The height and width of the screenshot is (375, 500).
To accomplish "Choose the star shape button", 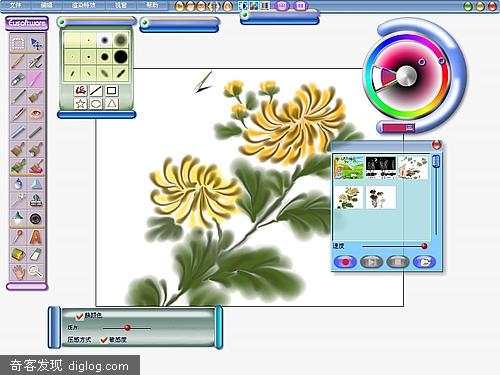I will click(x=80, y=104).
